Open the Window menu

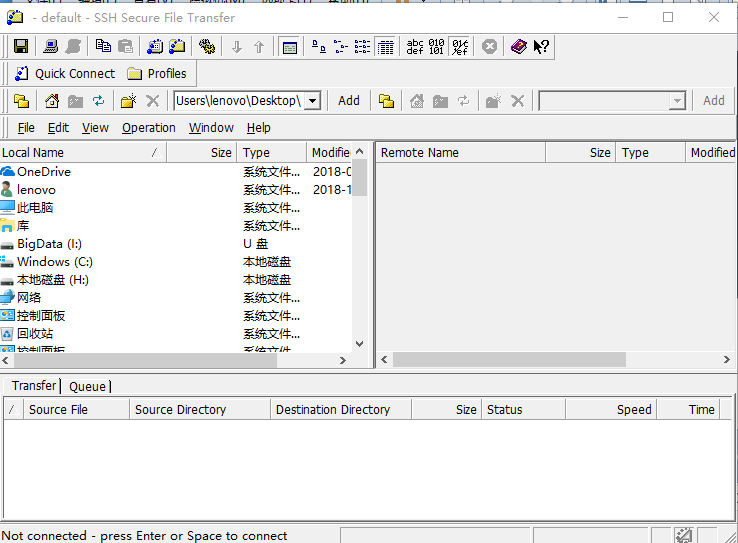[x=211, y=128]
